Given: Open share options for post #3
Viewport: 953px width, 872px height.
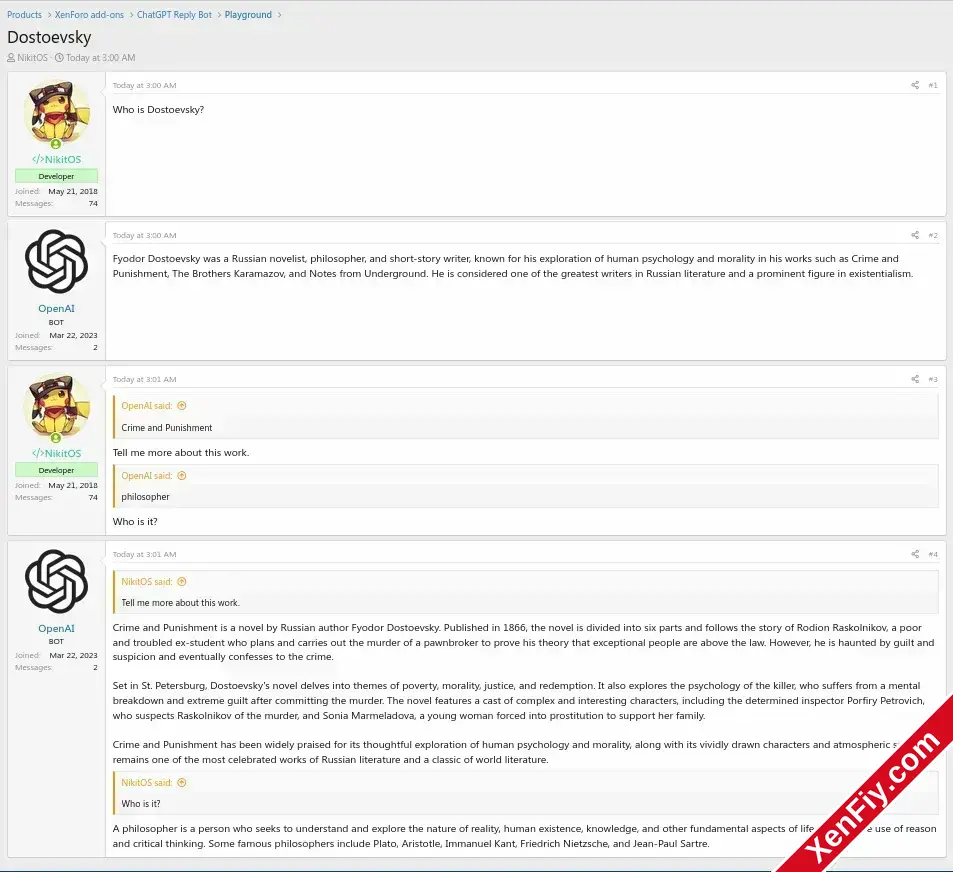Looking at the screenshot, I should [x=915, y=379].
